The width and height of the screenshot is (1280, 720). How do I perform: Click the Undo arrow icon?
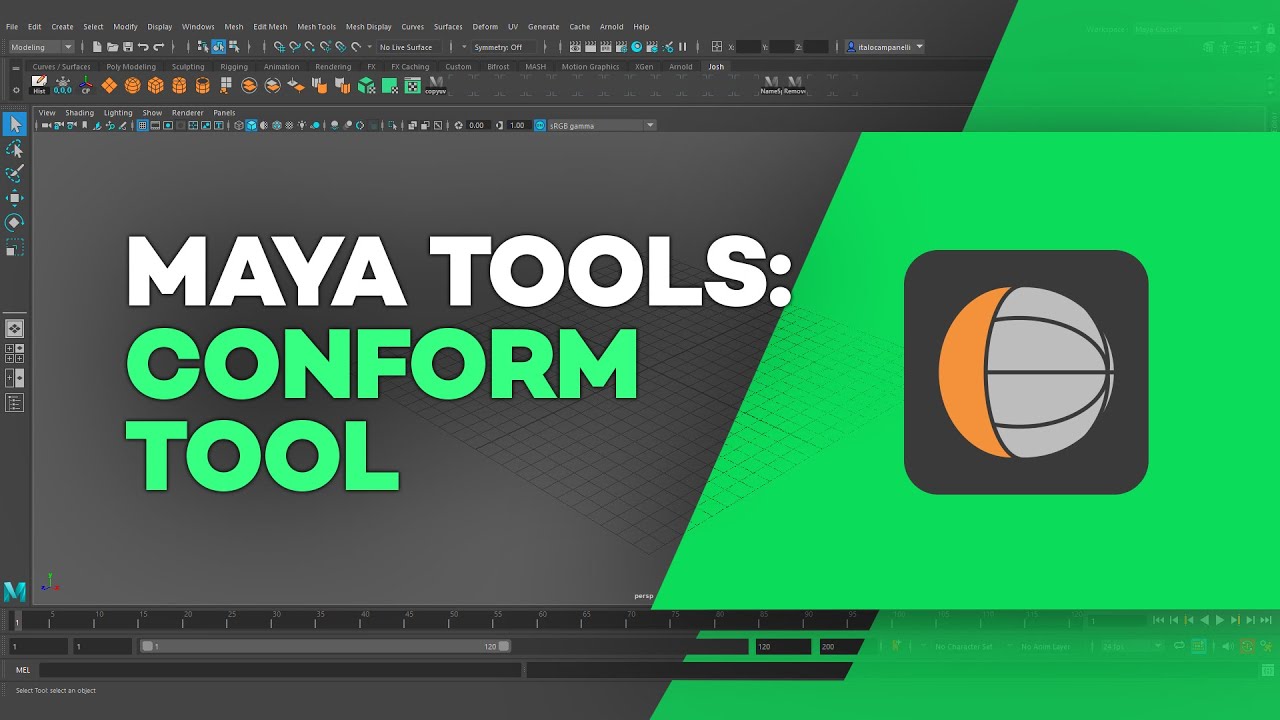143,47
